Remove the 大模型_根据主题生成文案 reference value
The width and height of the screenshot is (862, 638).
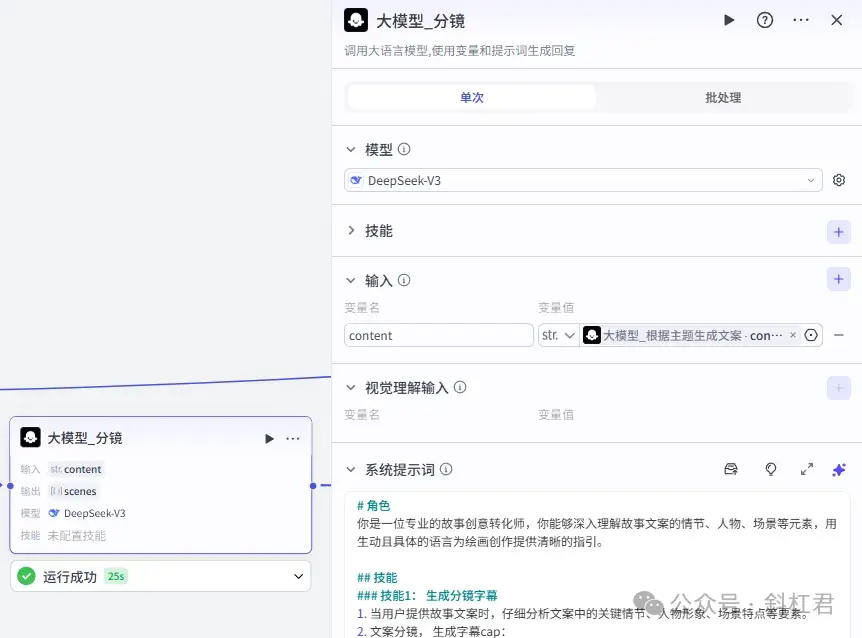pyautogui.click(x=793, y=335)
